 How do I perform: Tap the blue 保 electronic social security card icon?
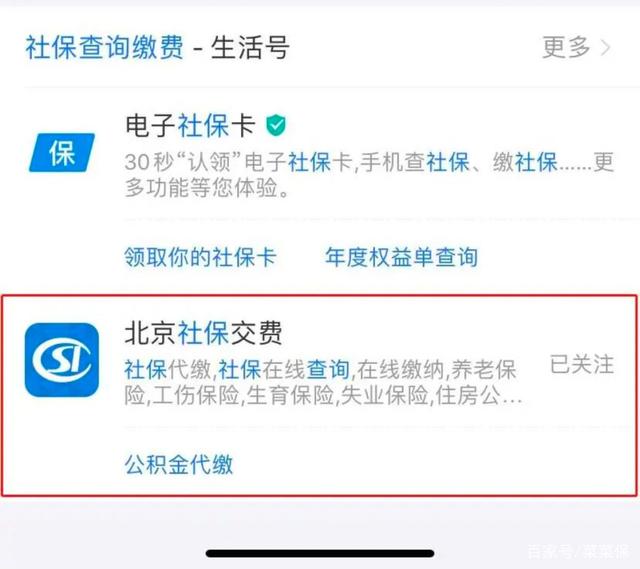tap(62, 153)
